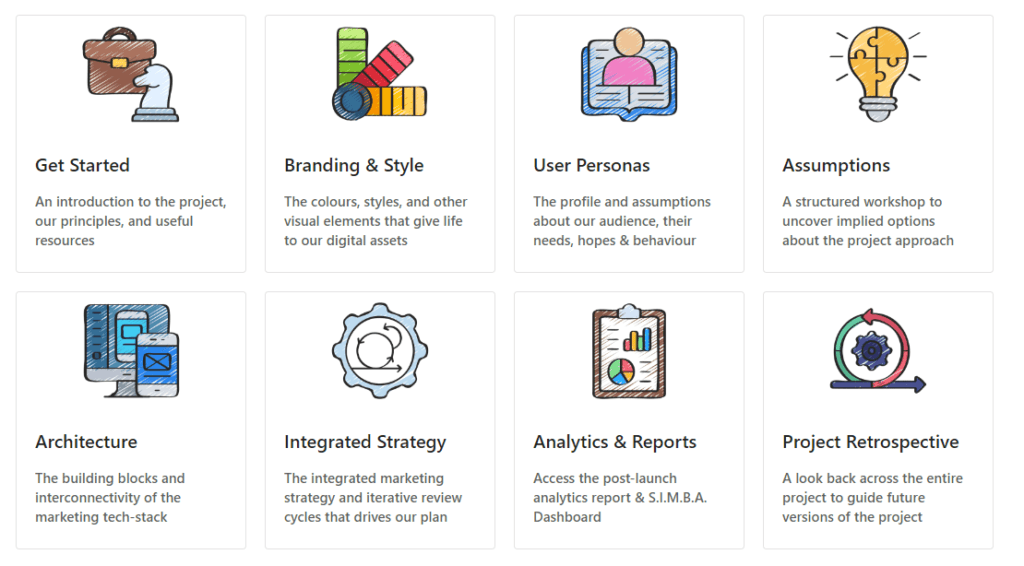This screenshot has width=1024, height=566.
Task: Click the circular arrow gear retrospective icon
Action: [878, 351]
